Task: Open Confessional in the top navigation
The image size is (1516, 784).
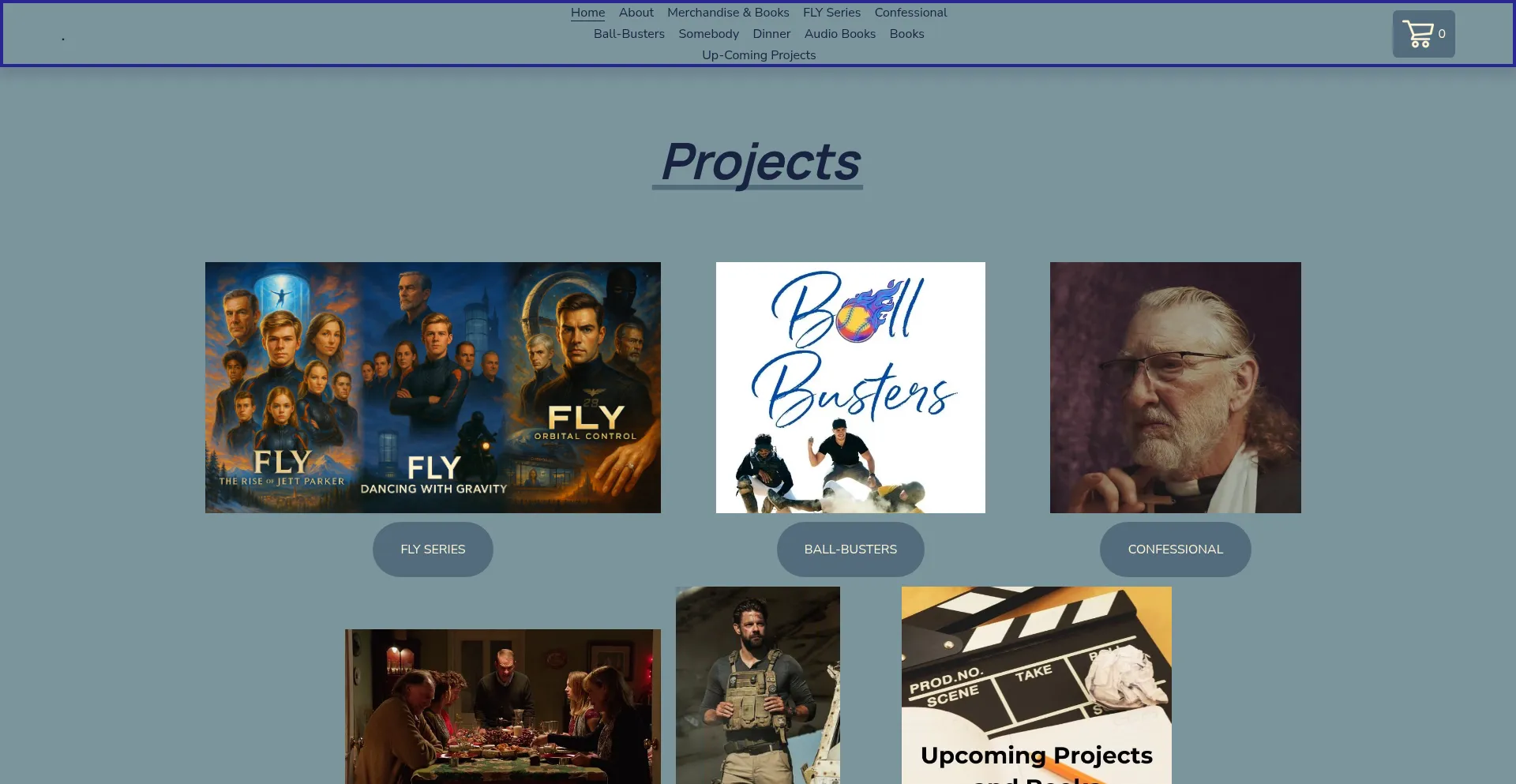Action: click(x=910, y=13)
